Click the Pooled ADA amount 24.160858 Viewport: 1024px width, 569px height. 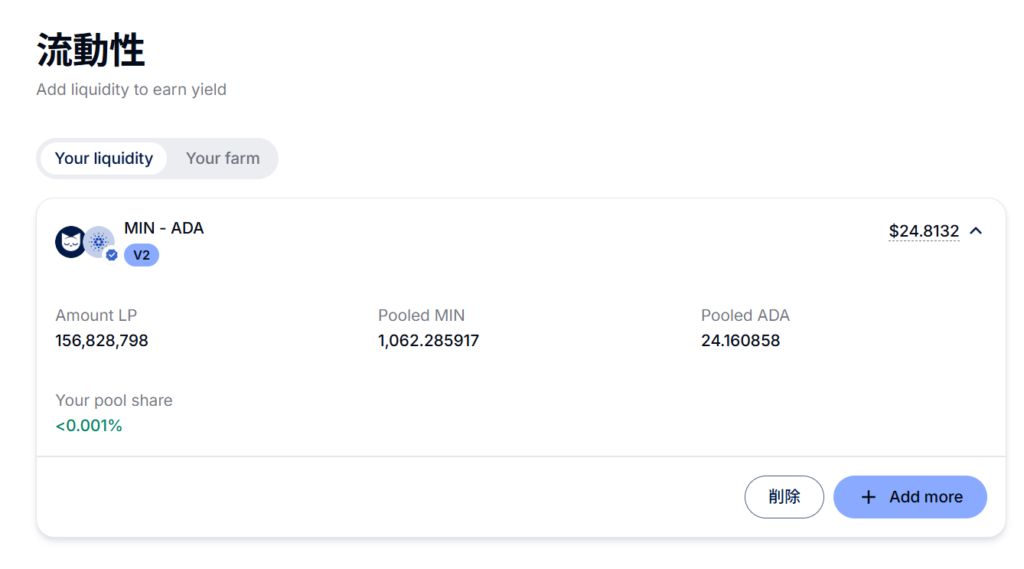point(740,340)
